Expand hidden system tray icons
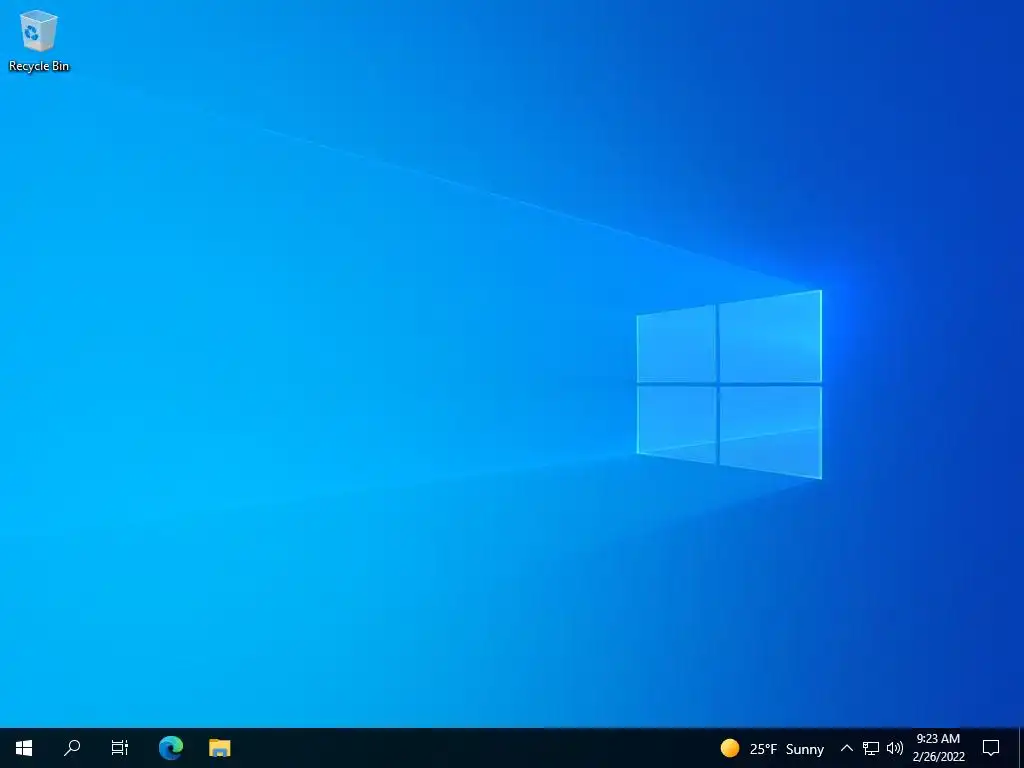Image resolution: width=1024 pixels, height=768 pixels. [x=846, y=748]
